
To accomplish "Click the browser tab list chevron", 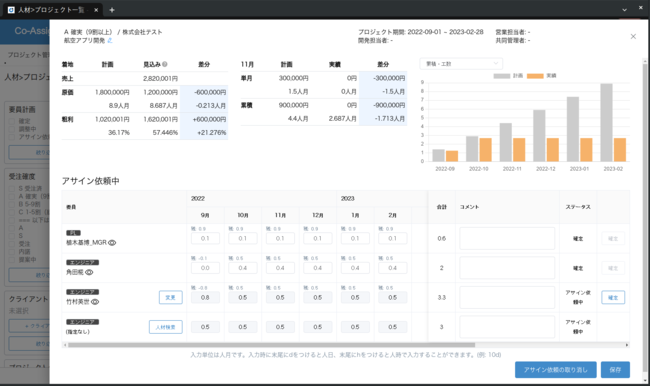I will coord(624,10).
